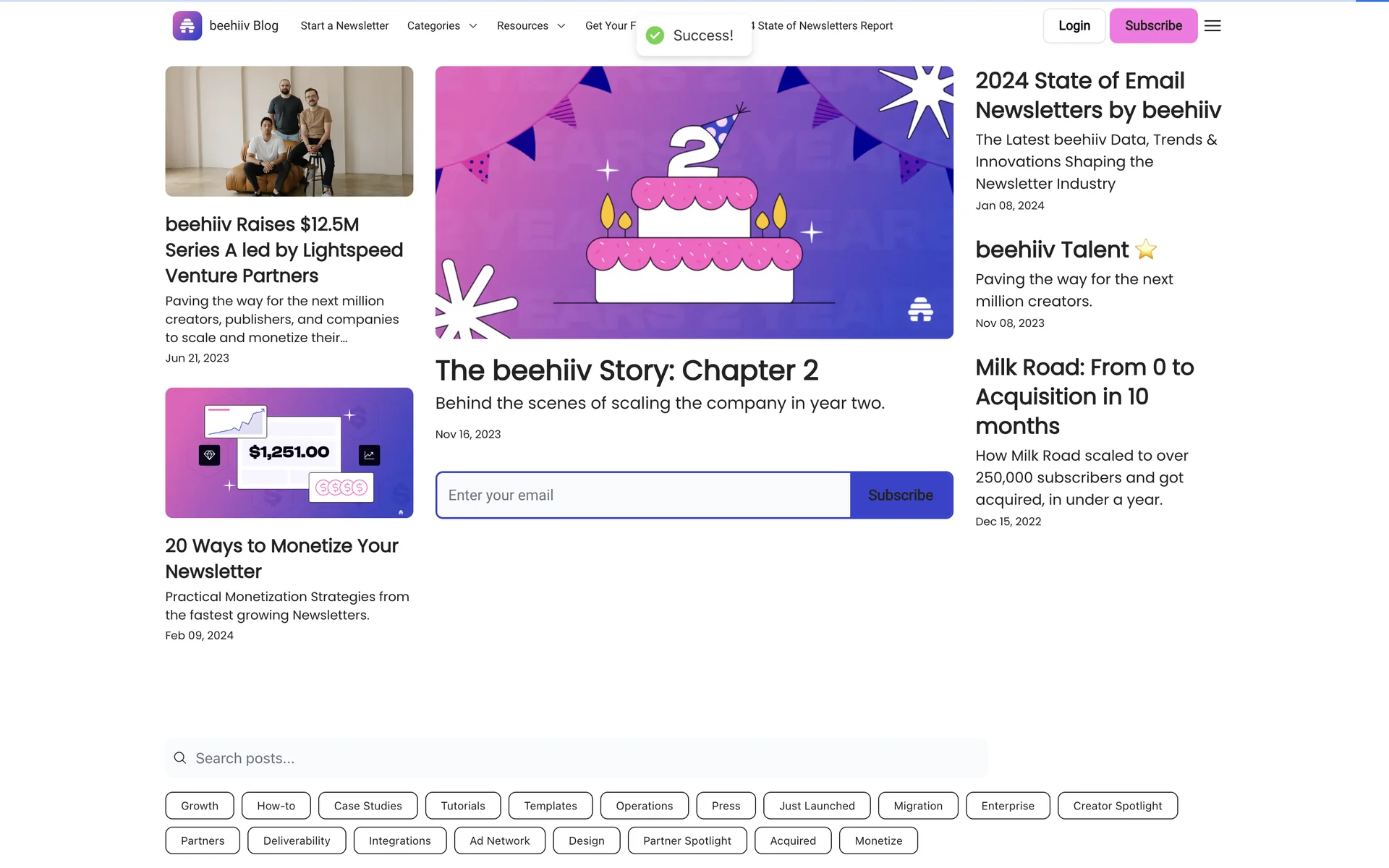The image size is (1389, 868).
Task: Open the $1,251.00 monetization thumbnail
Action: [289, 453]
